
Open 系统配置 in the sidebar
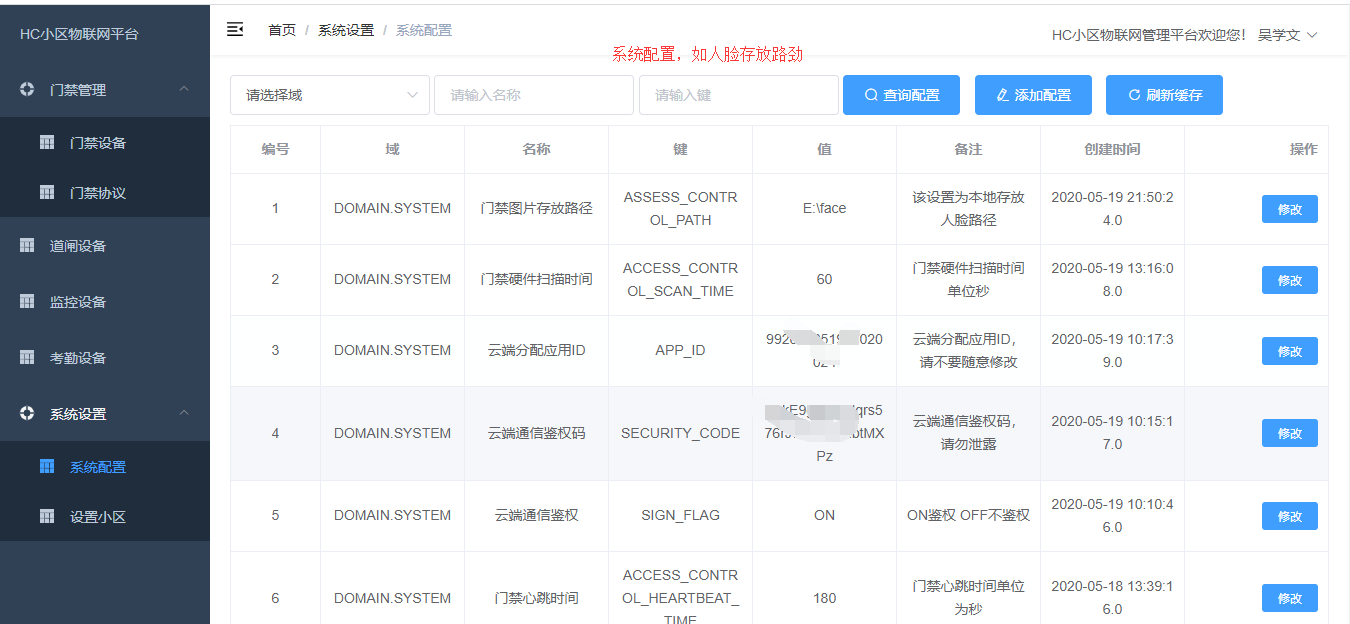click(97, 467)
